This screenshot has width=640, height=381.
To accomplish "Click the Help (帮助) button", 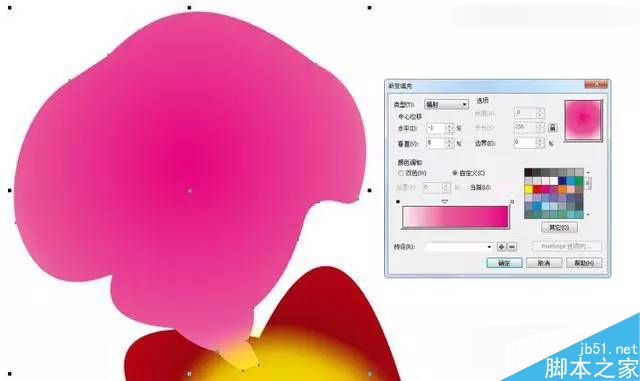I will click(584, 263).
